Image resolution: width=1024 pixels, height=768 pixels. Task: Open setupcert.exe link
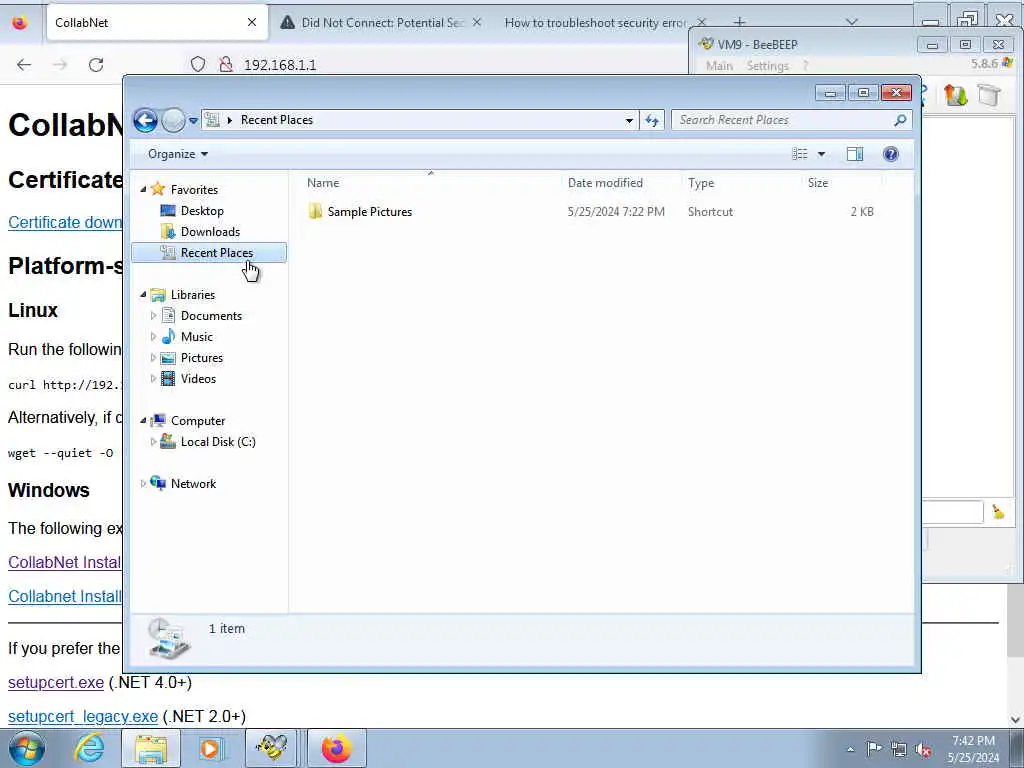point(56,682)
